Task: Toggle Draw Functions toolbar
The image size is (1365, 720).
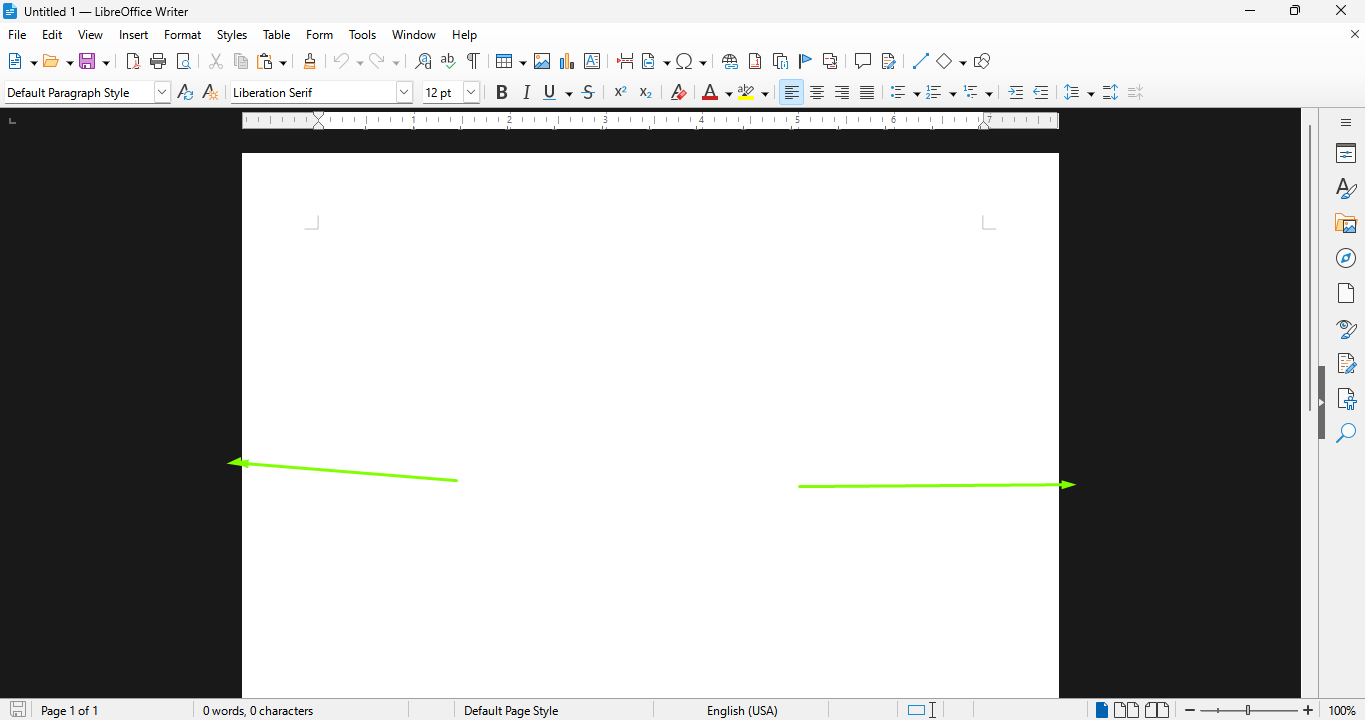Action: click(982, 61)
